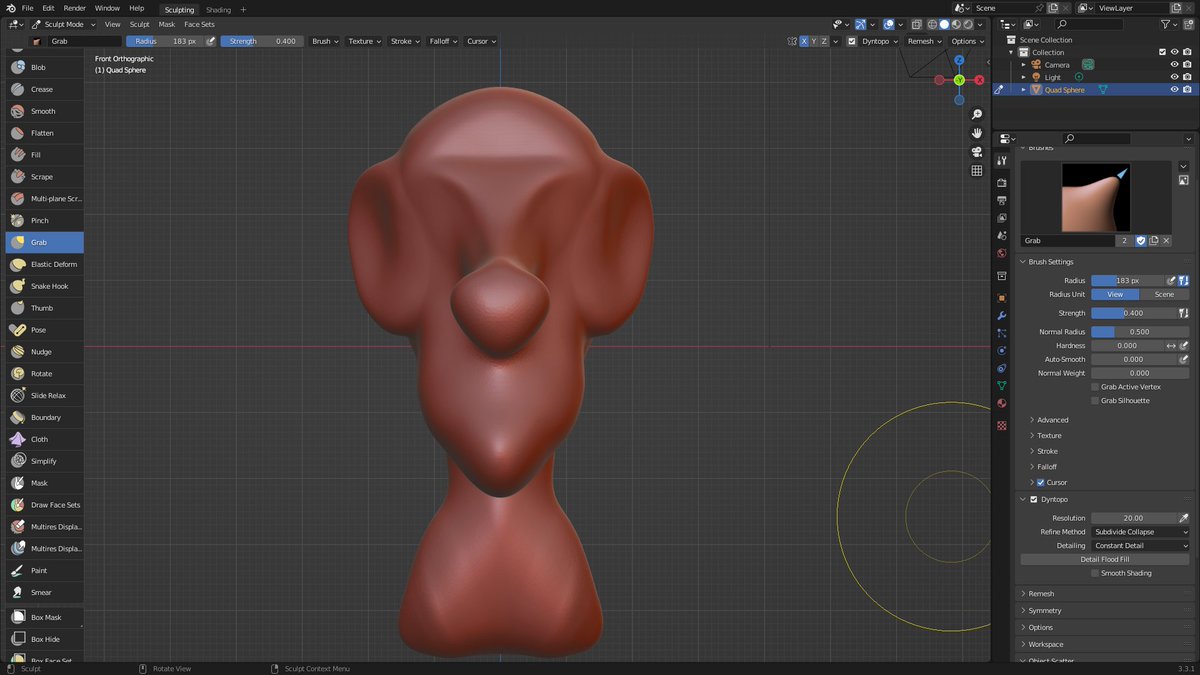Open the Sculpt menu
This screenshot has height=675, width=1200.
tap(139, 24)
